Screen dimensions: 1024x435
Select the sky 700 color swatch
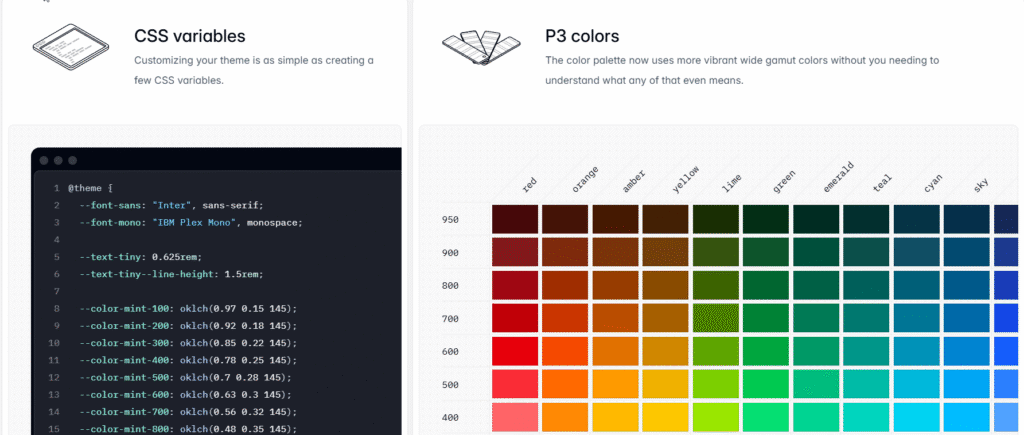tap(966, 319)
